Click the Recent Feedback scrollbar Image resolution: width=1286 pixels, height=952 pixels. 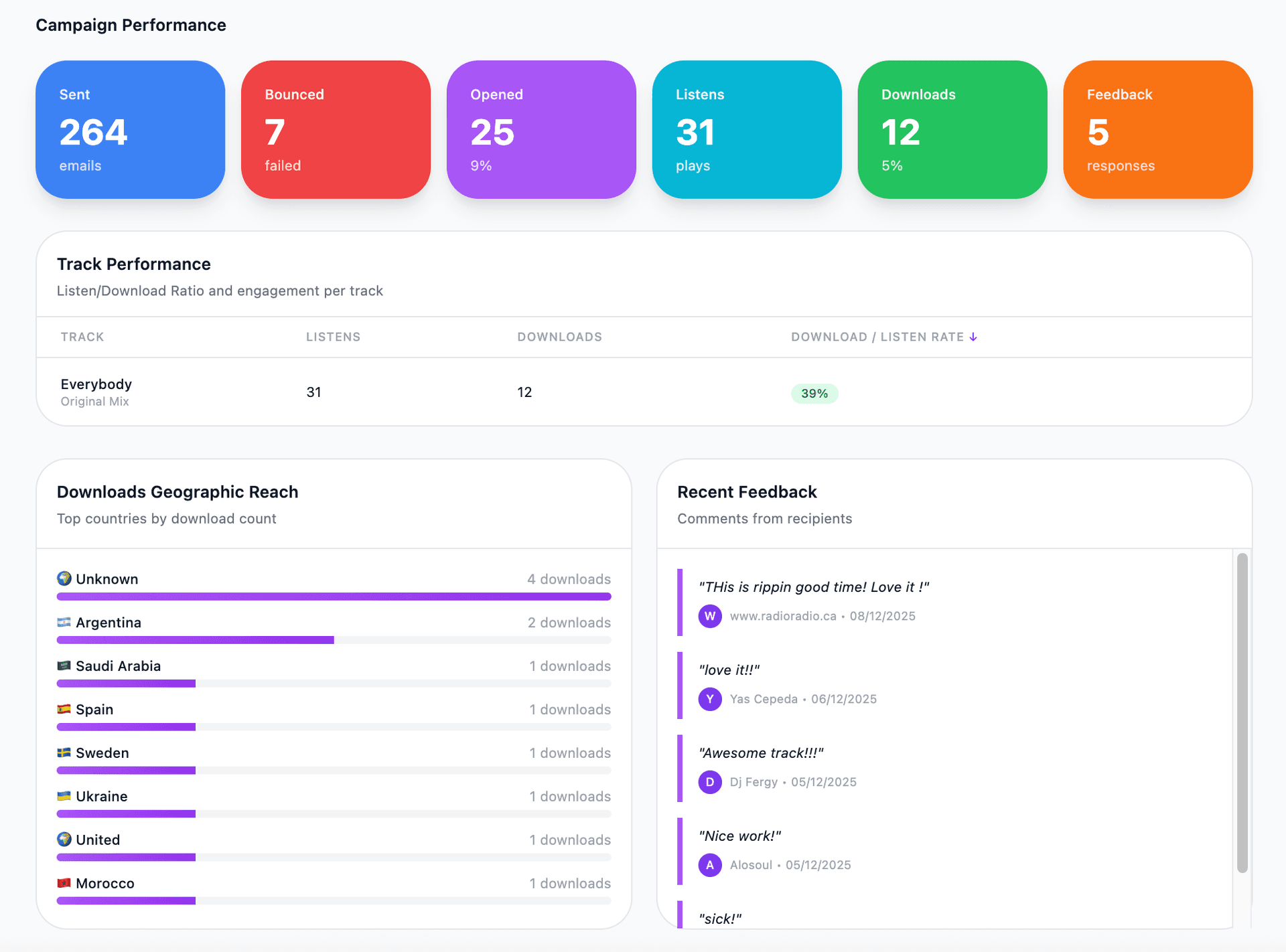1242,713
